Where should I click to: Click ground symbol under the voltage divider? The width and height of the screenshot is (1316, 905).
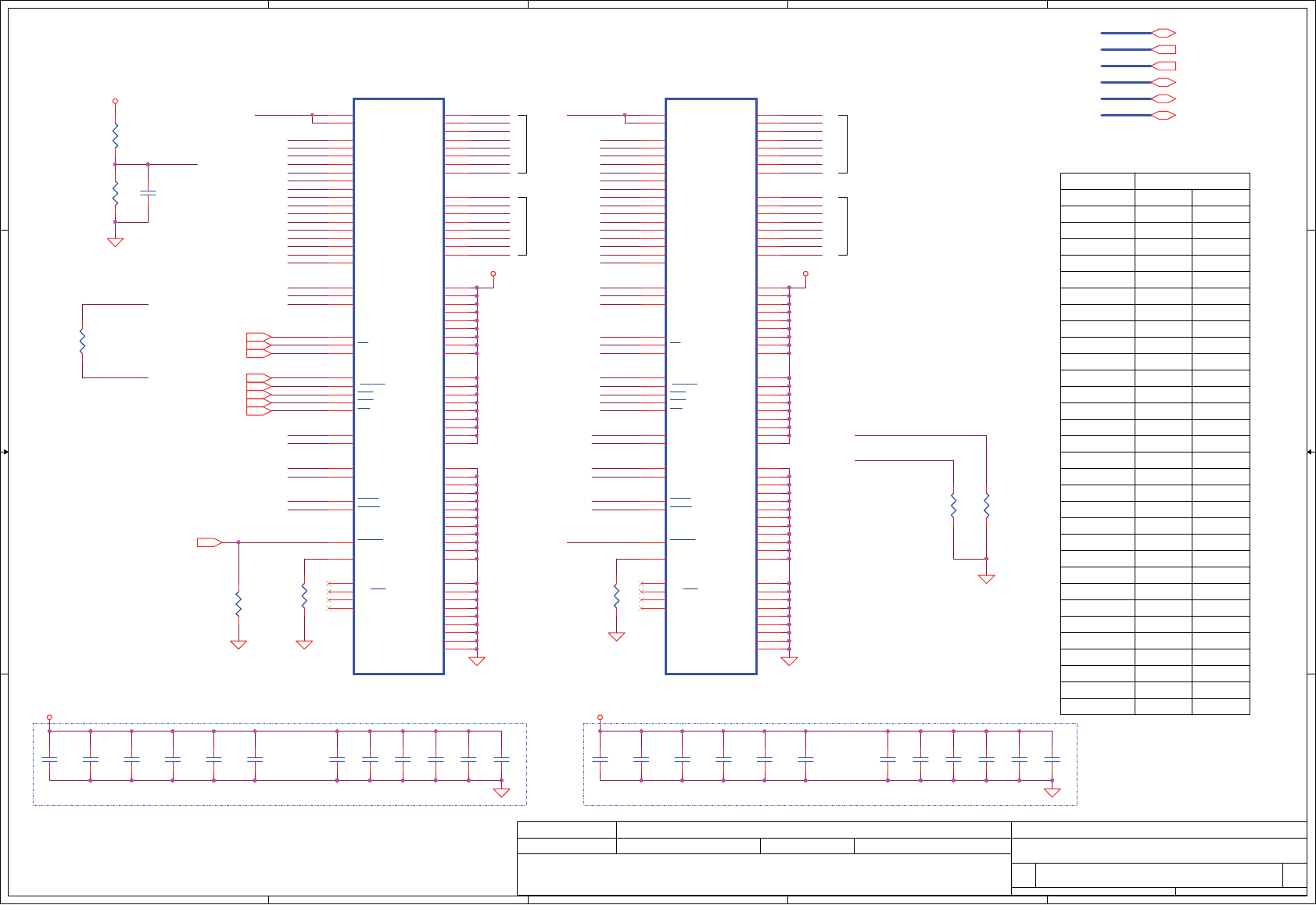coord(115,242)
